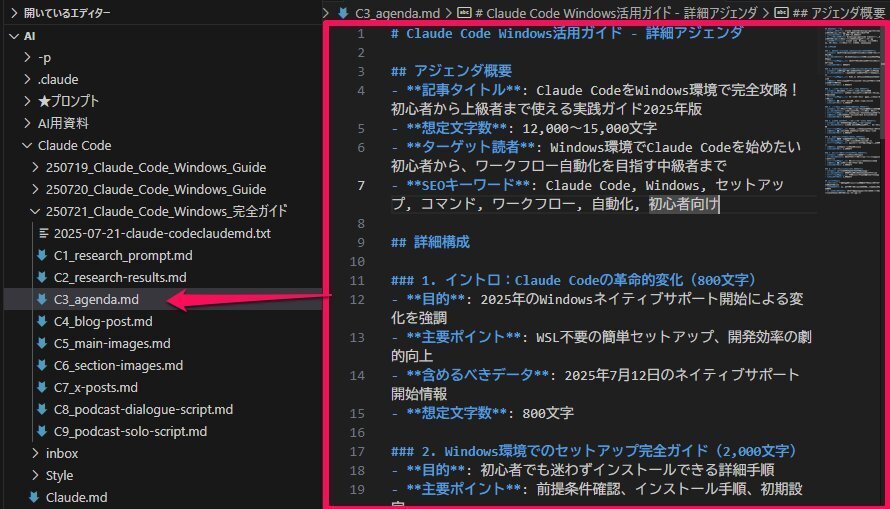Click the symbol icon before '## アジェンダ概要' breadcrumb
The image size is (890, 509).
coord(782,12)
